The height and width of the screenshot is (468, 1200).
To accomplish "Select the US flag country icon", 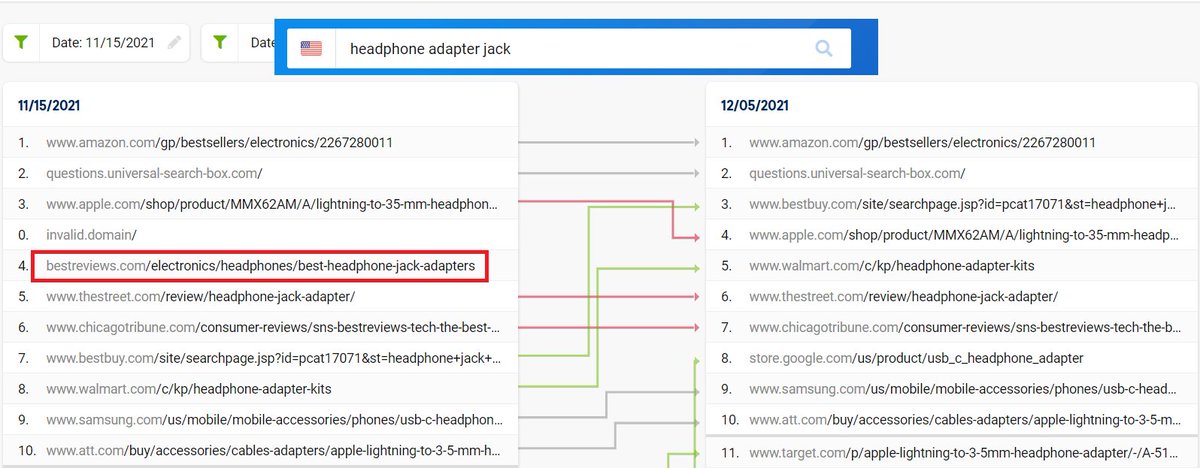I will tap(311, 48).
